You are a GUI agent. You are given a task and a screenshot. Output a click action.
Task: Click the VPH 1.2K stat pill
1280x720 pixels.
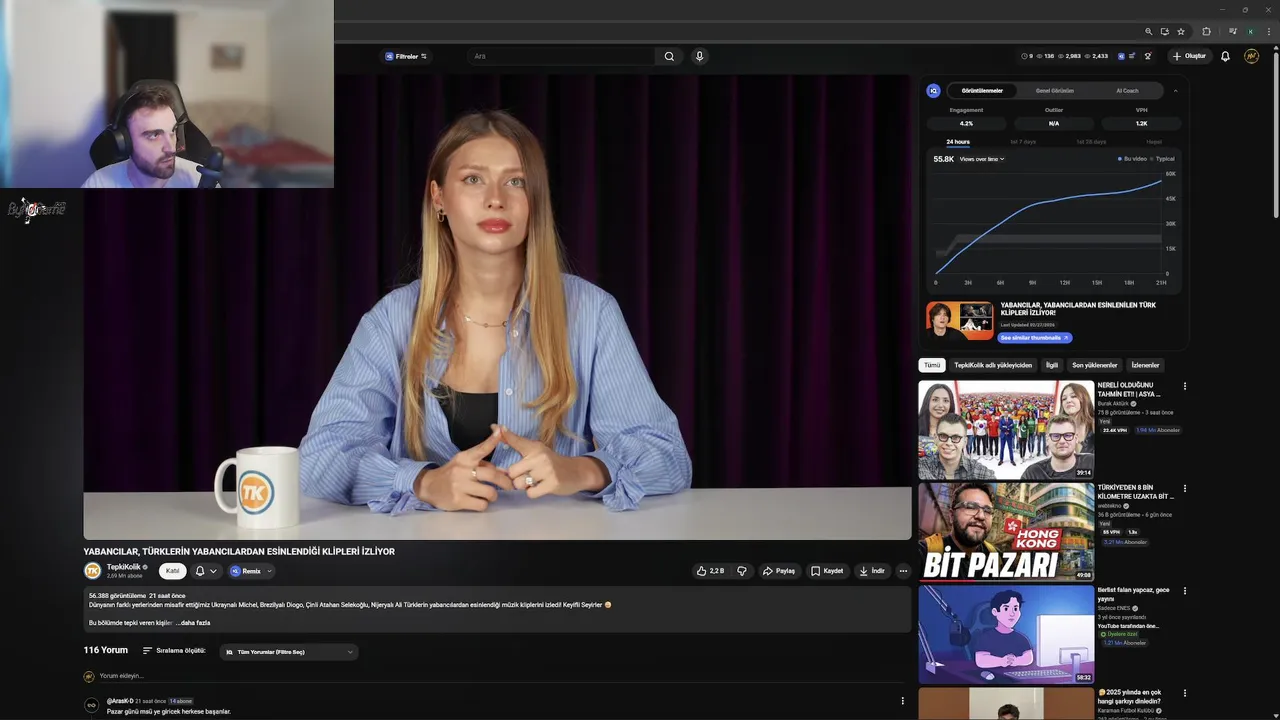(x=1141, y=123)
